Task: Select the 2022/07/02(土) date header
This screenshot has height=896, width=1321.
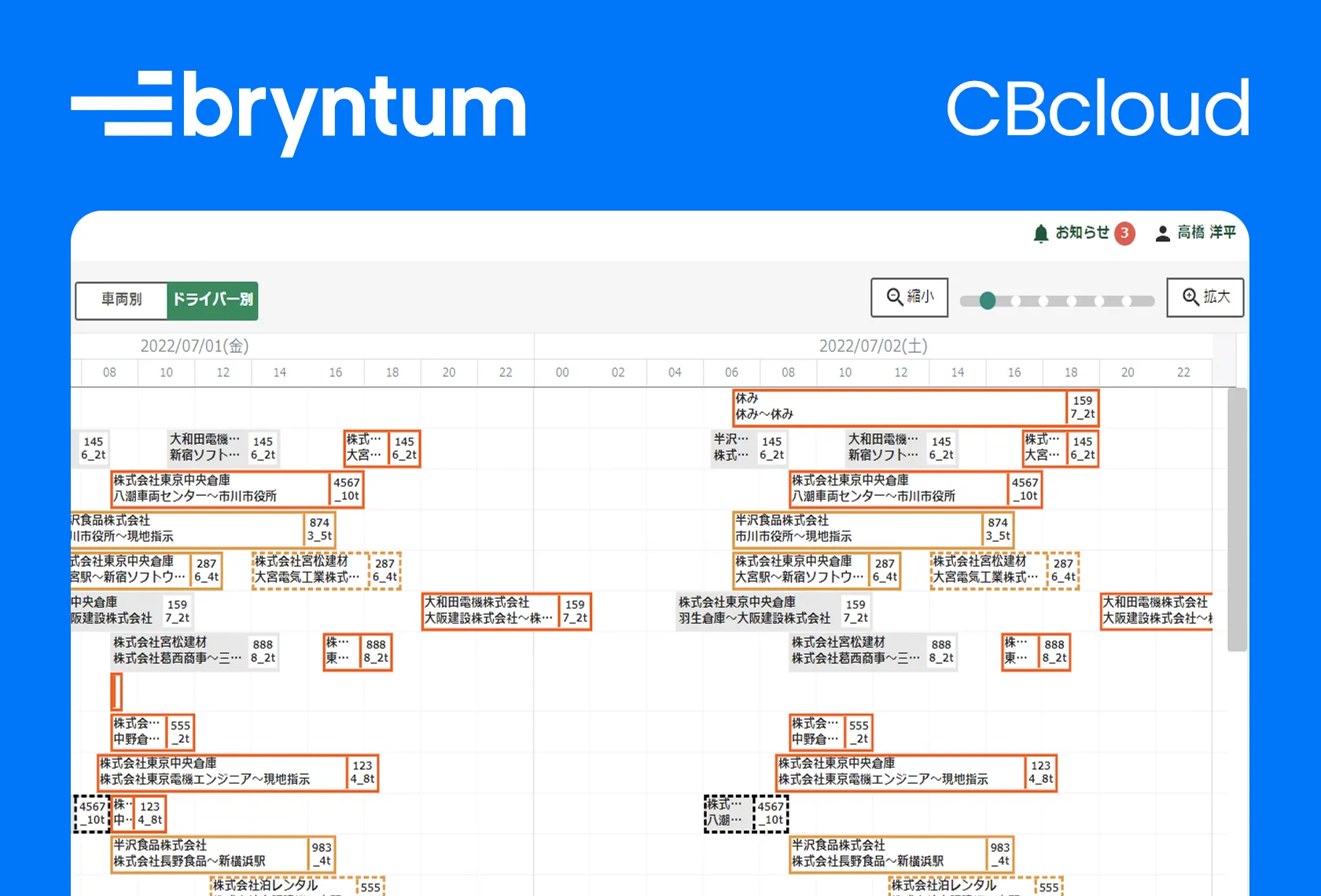Action: tap(873, 346)
